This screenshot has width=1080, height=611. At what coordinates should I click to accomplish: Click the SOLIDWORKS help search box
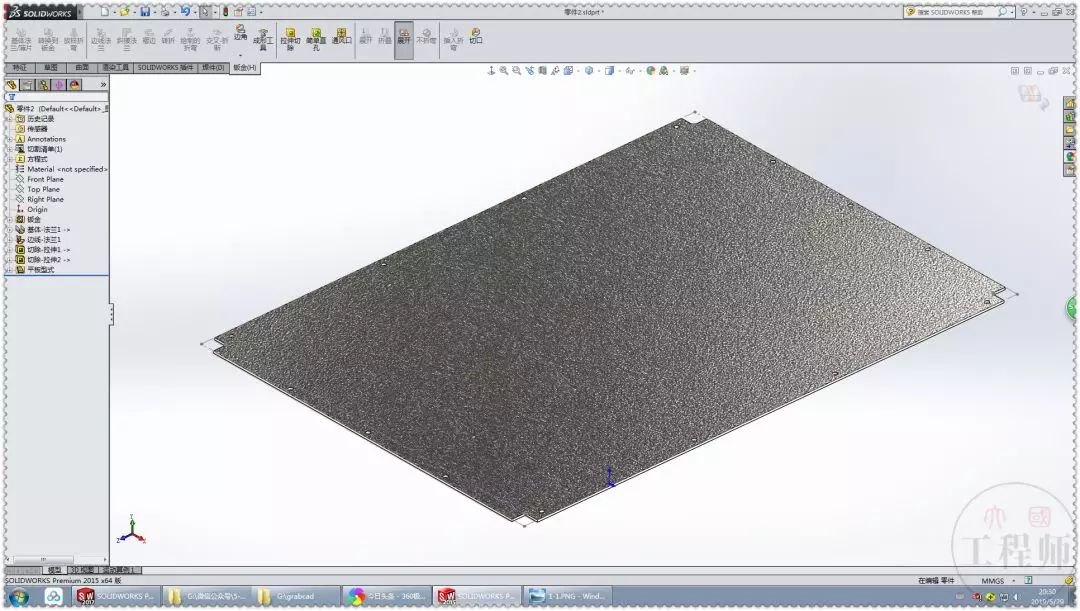[957, 12]
